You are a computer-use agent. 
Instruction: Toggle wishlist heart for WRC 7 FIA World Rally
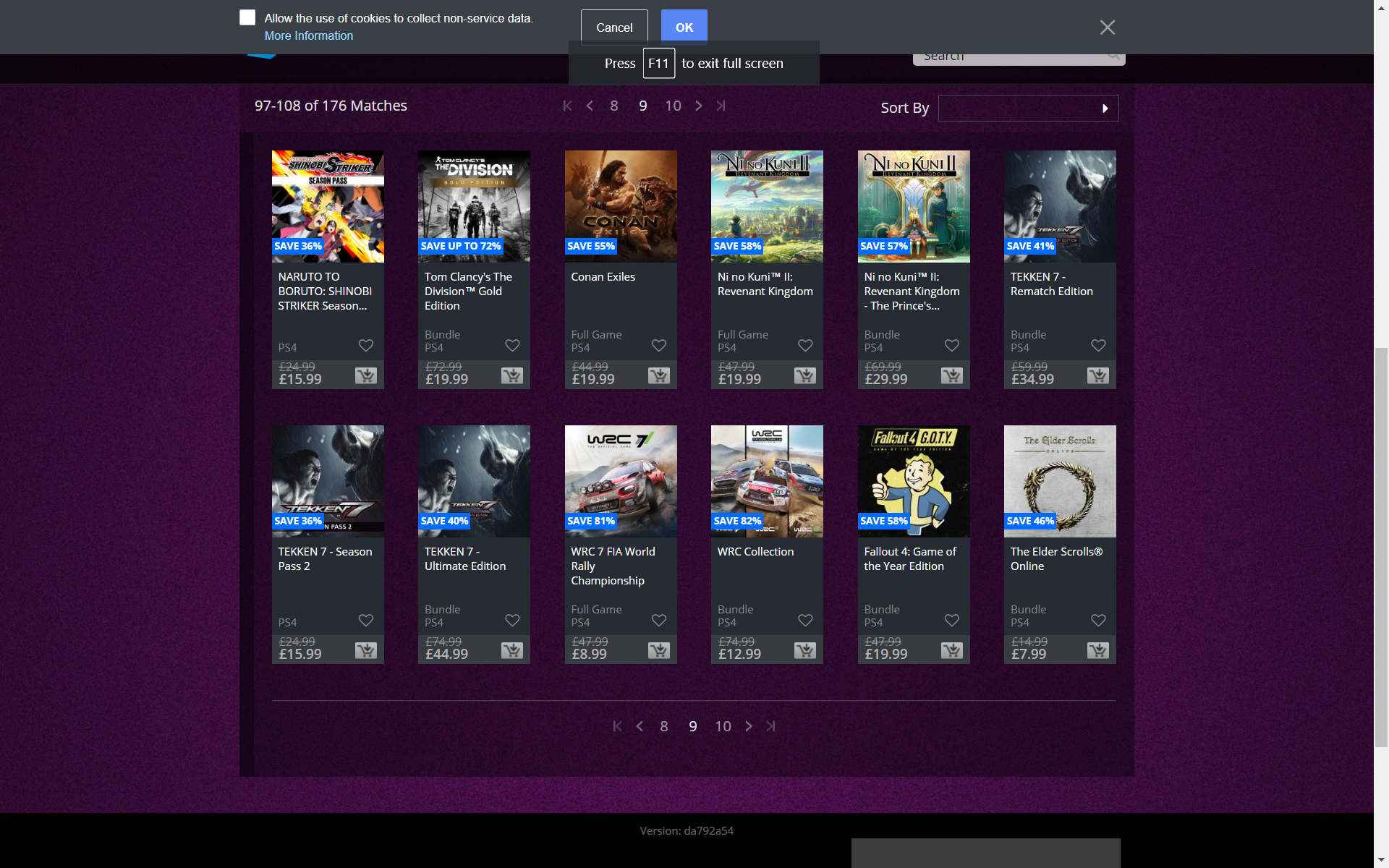click(659, 621)
